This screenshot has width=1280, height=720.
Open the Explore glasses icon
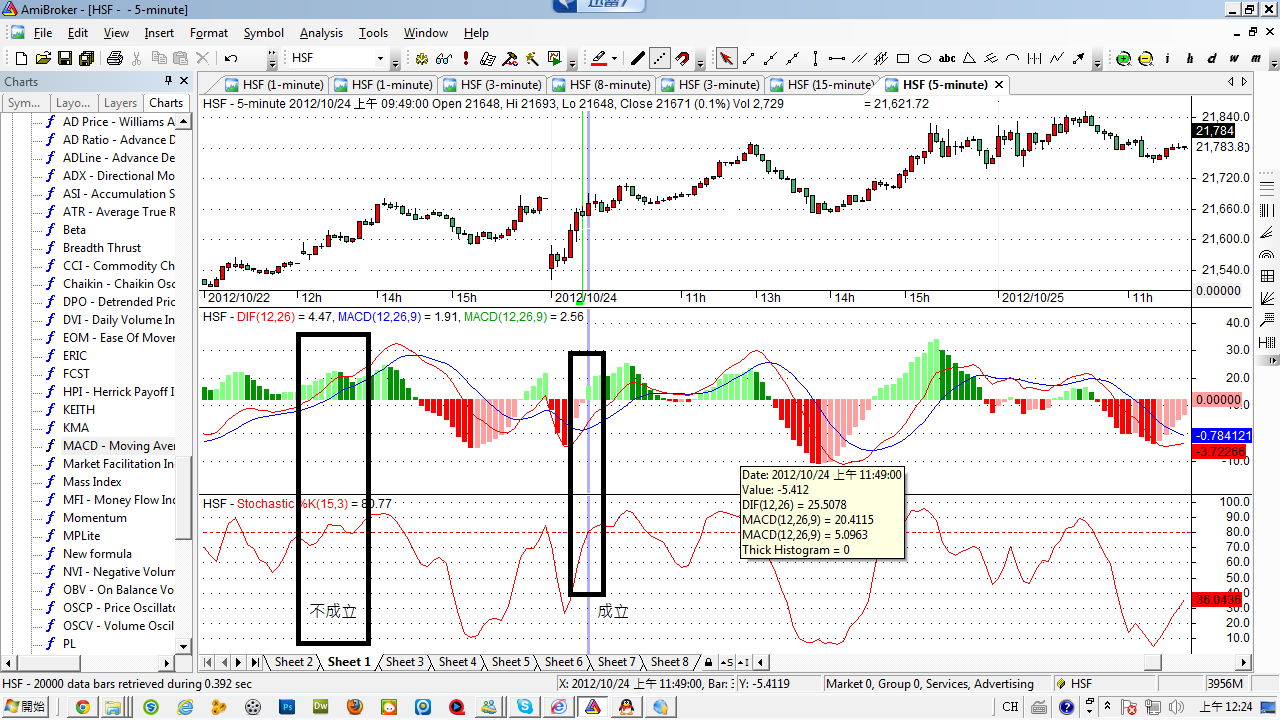point(443,58)
